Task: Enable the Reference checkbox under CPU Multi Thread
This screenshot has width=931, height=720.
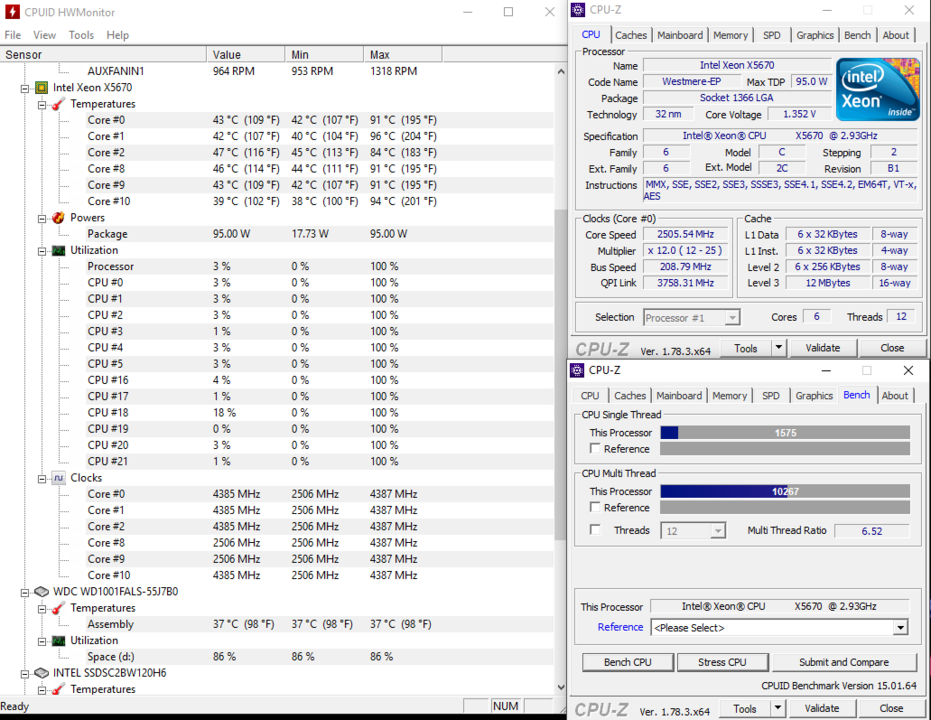Action: (595, 507)
